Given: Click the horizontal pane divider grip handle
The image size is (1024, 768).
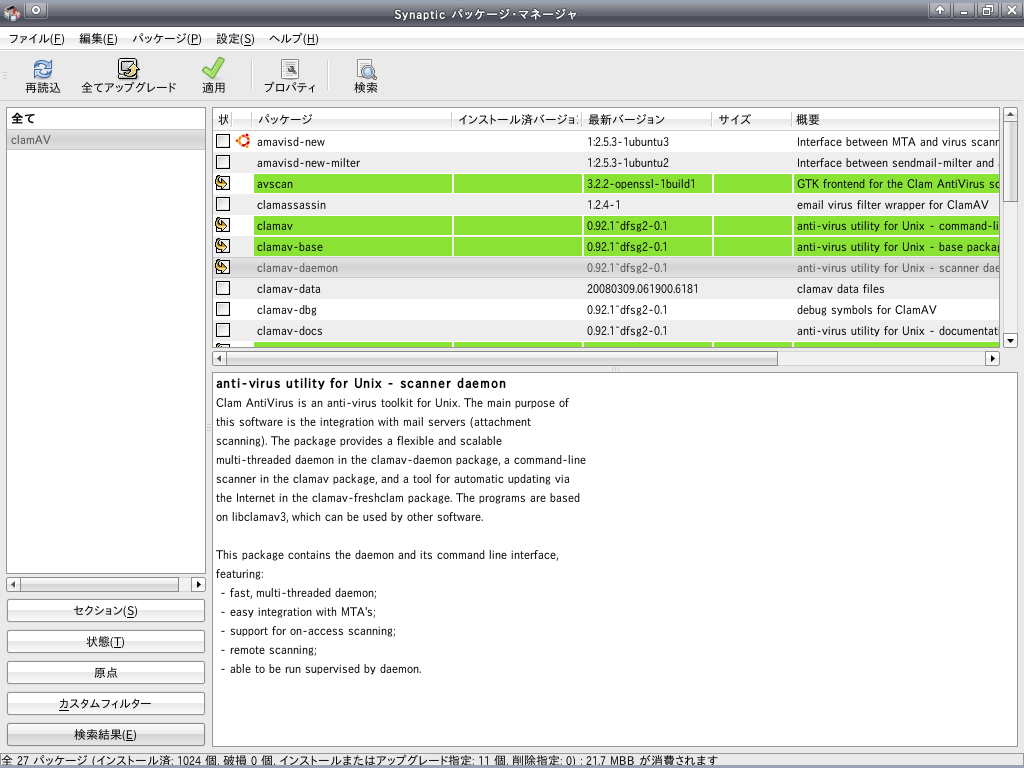Looking at the screenshot, I should pyautogui.click(x=615, y=369).
